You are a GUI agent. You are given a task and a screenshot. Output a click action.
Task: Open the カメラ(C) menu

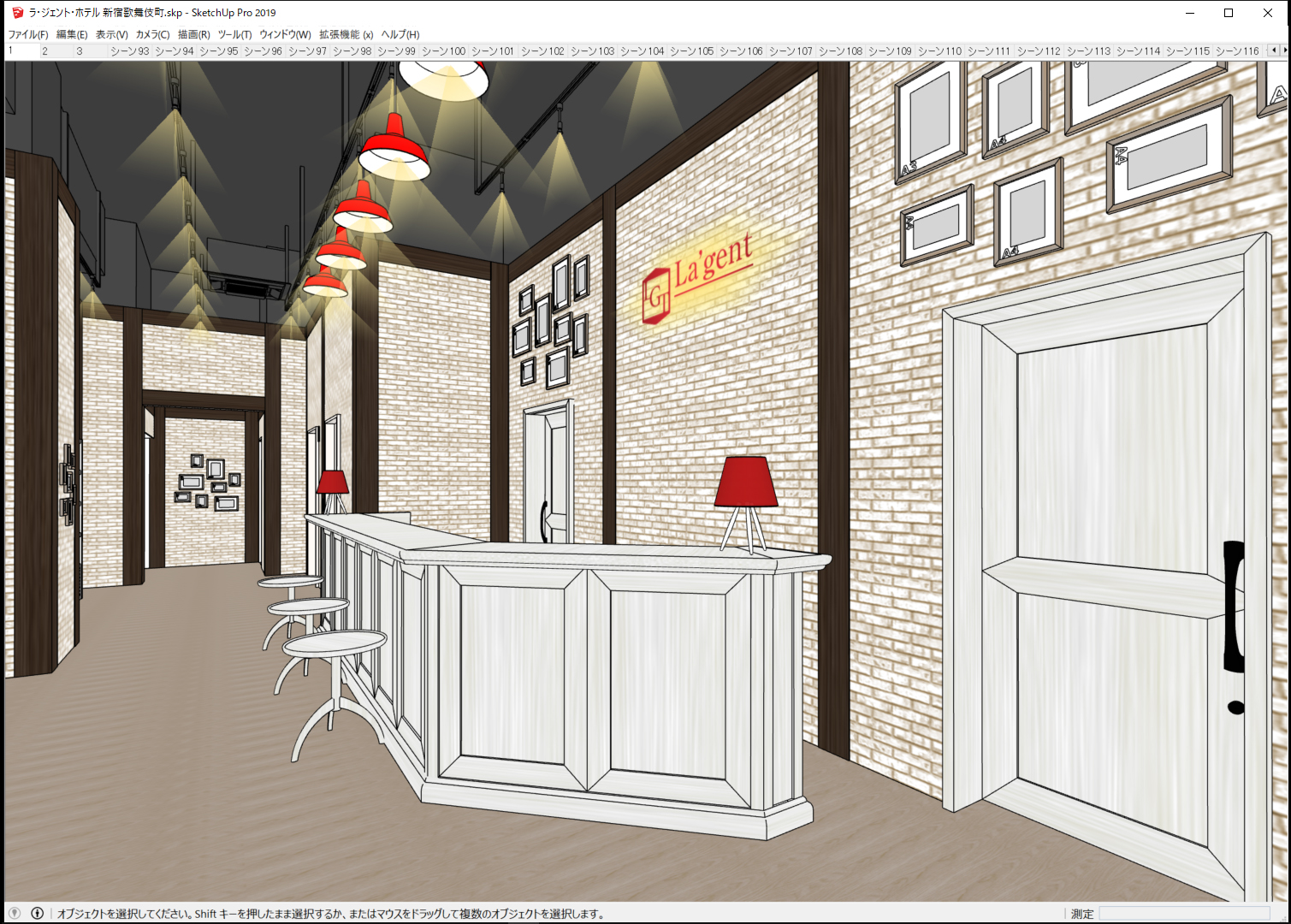[x=152, y=34]
